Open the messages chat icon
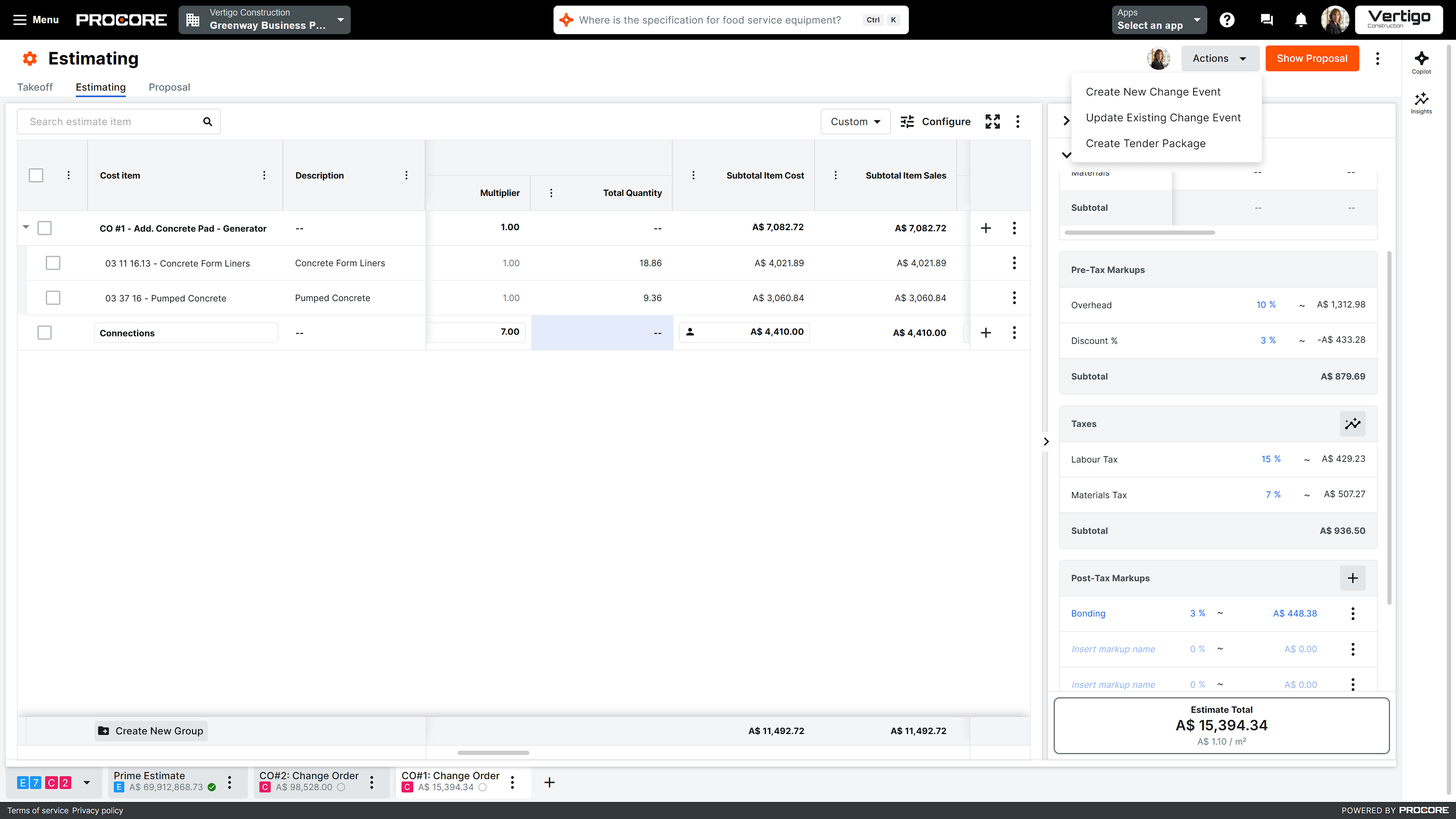The width and height of the screenshot is (1456, 819). [x=1266, y=19]
